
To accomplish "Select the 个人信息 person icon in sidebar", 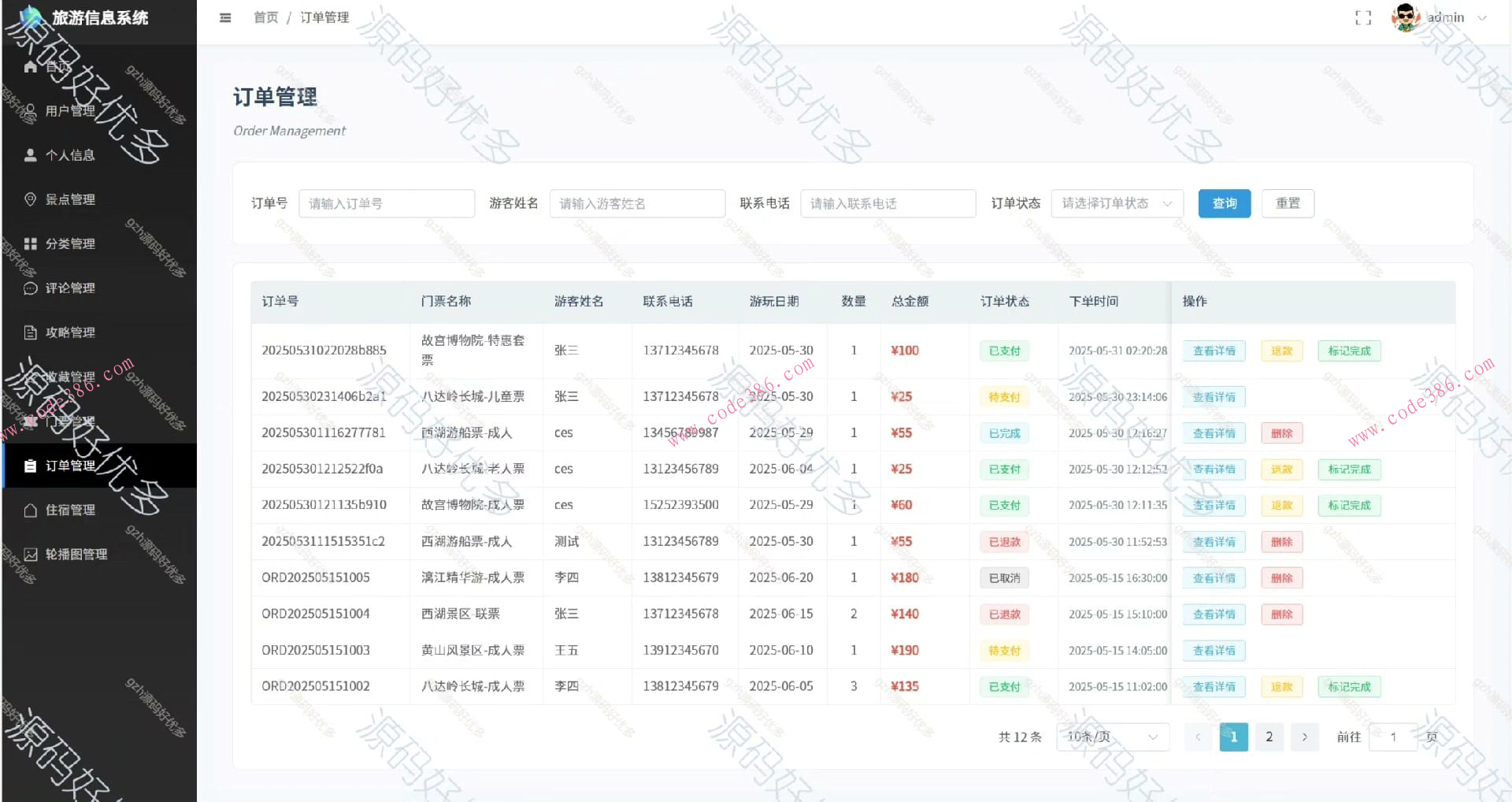I will (30, 154).
